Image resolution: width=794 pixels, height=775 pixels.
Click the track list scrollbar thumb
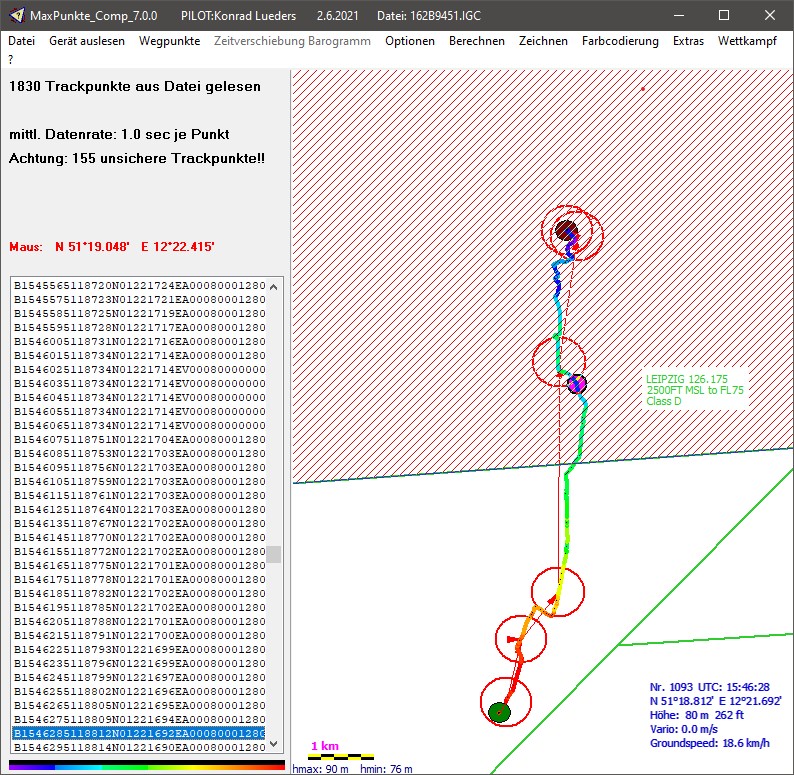[273, 554]
